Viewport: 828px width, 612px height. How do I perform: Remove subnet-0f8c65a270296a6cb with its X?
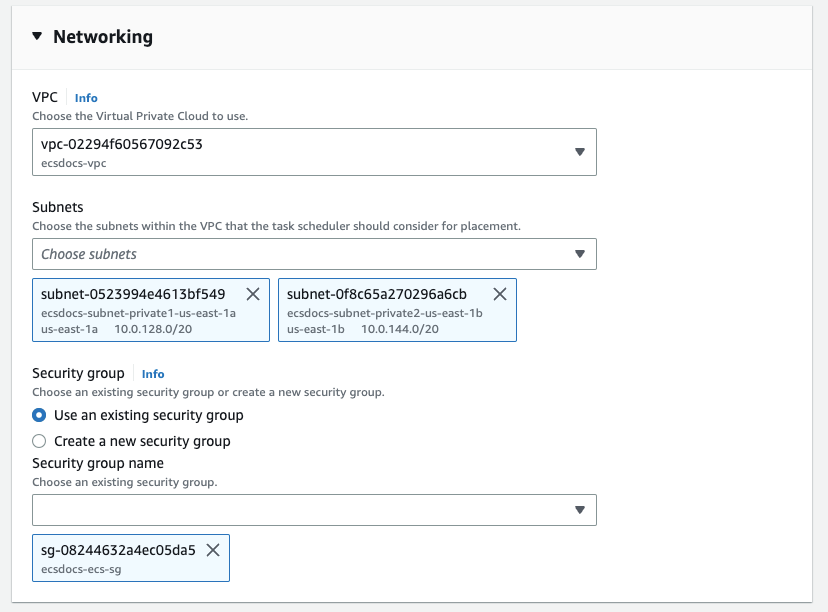click(x=500, y=294)
